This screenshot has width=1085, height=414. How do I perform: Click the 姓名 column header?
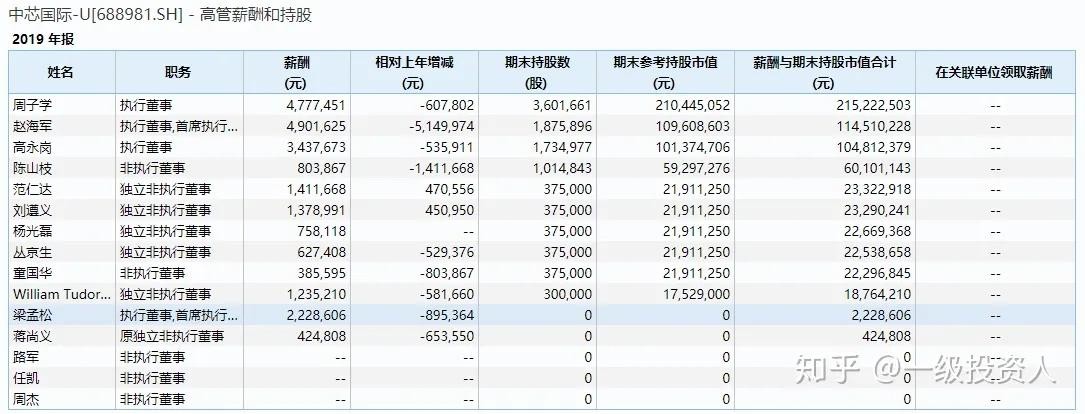pos(61,72)
